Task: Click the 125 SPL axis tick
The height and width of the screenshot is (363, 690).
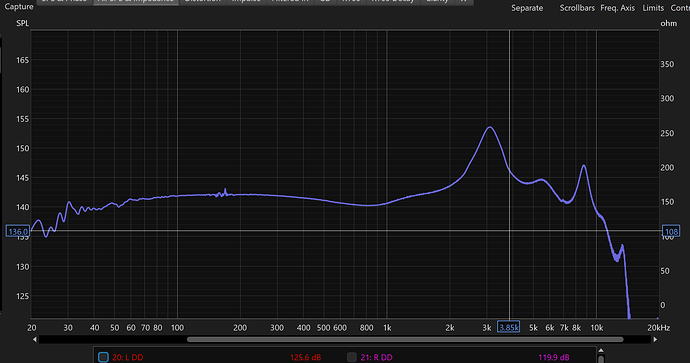Action: [x=22, y=296]
